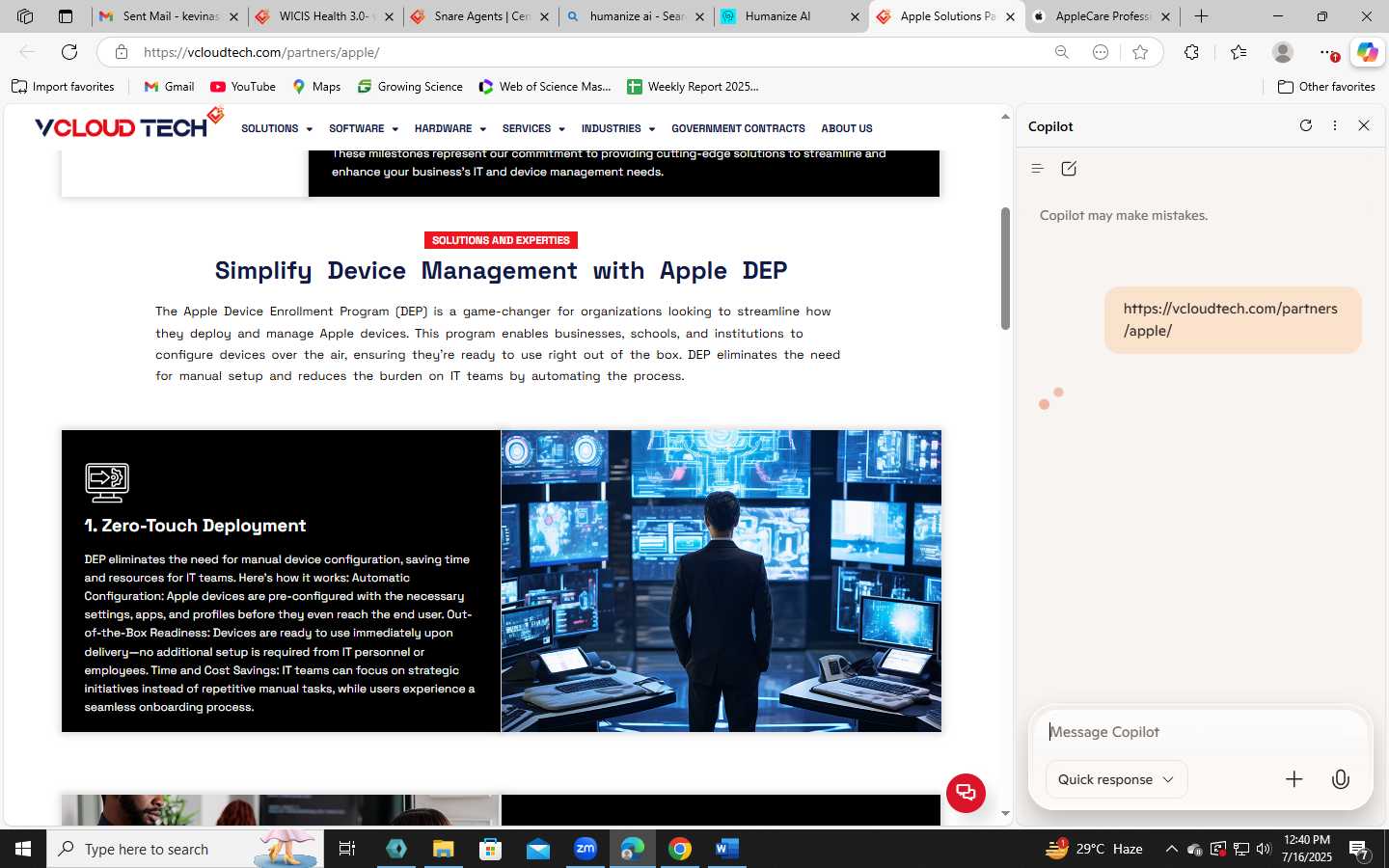Open the volume speaker tray icon
Viewport: 1389px width, 868px height.
1264,849
